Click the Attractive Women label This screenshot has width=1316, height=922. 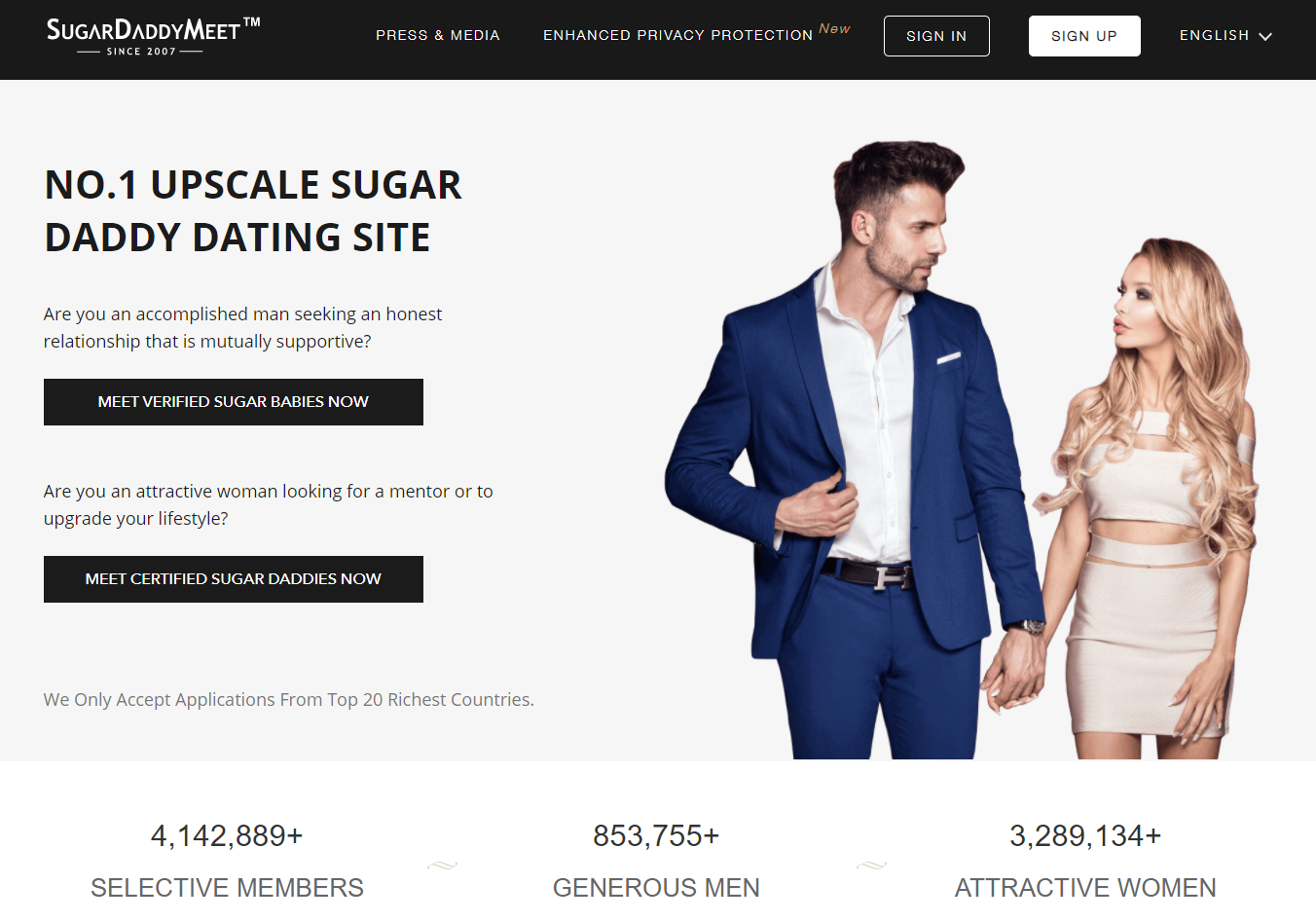point(1085,888)
